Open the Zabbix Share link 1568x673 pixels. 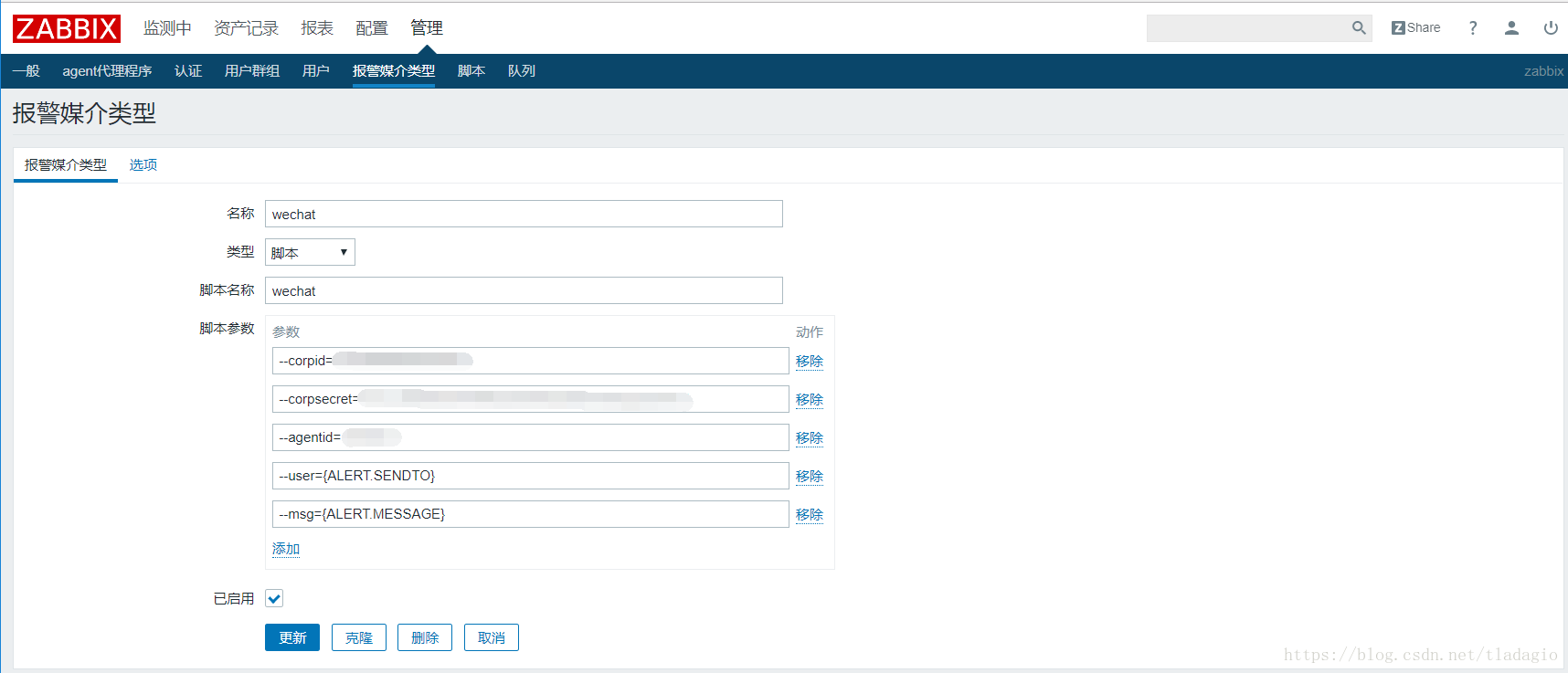1415,28
